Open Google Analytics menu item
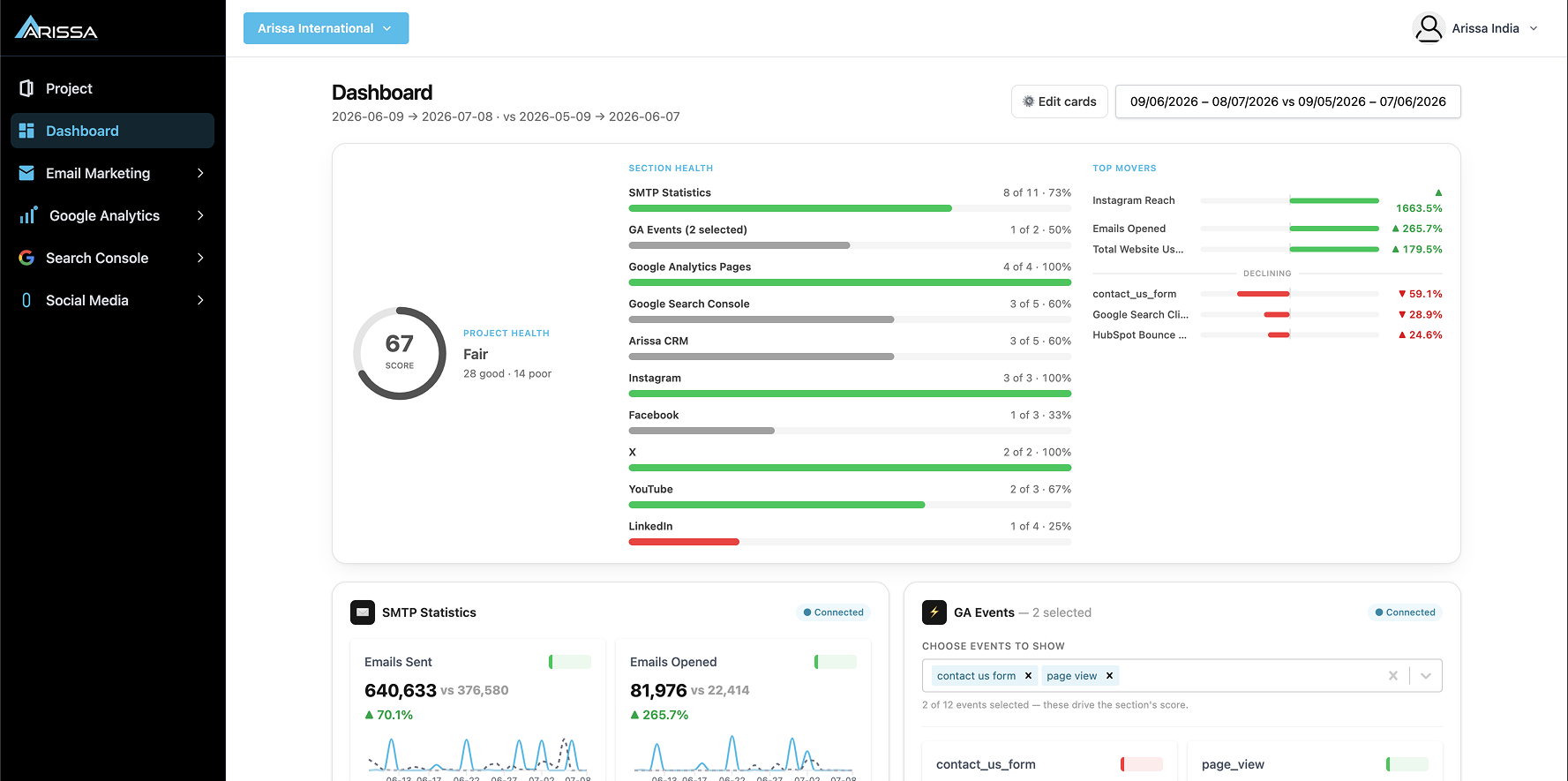The width and height of the screenshot is (1568, 781). [112, 215]
